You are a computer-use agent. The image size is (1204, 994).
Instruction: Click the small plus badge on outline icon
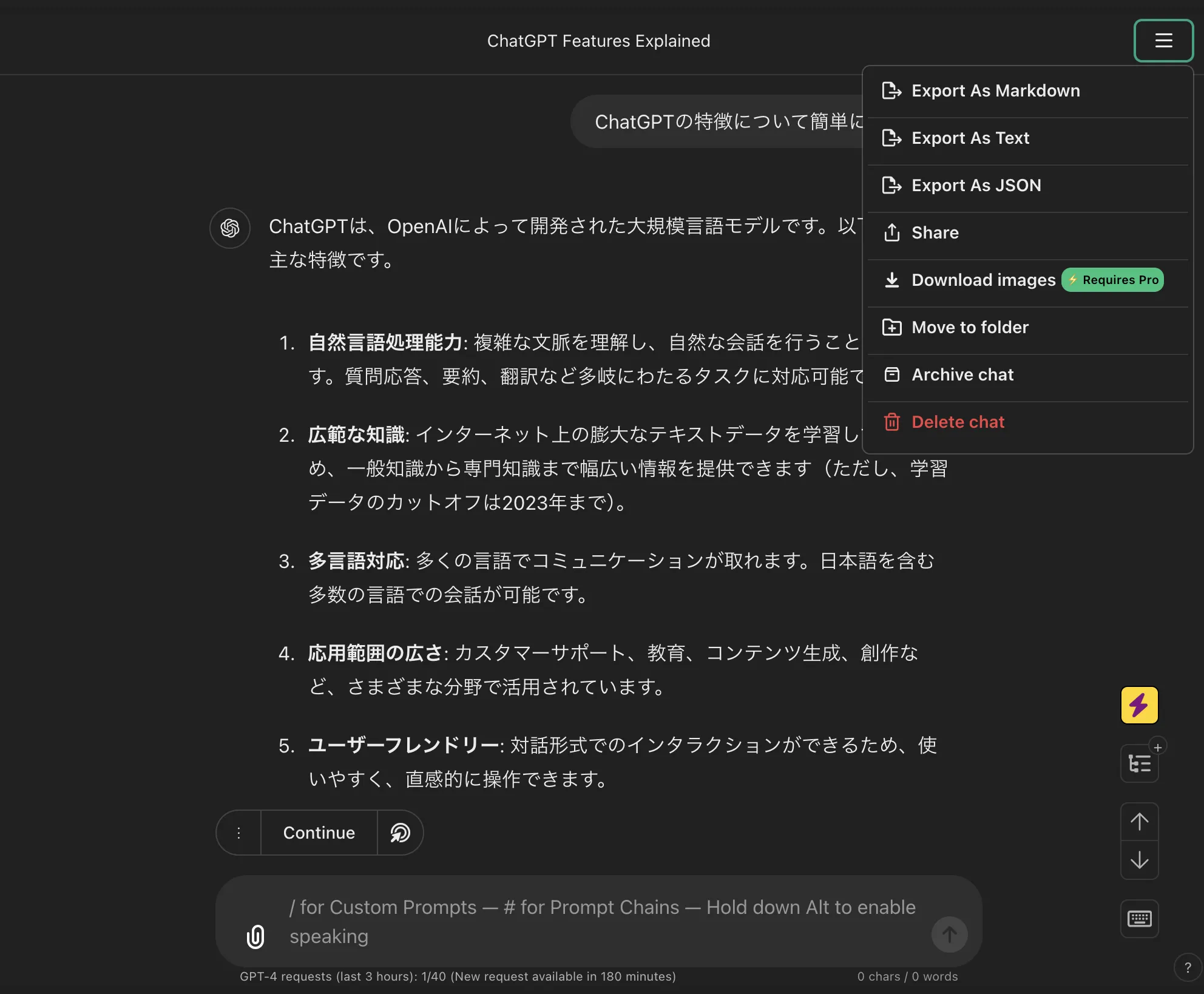[x=1158, y=748]
